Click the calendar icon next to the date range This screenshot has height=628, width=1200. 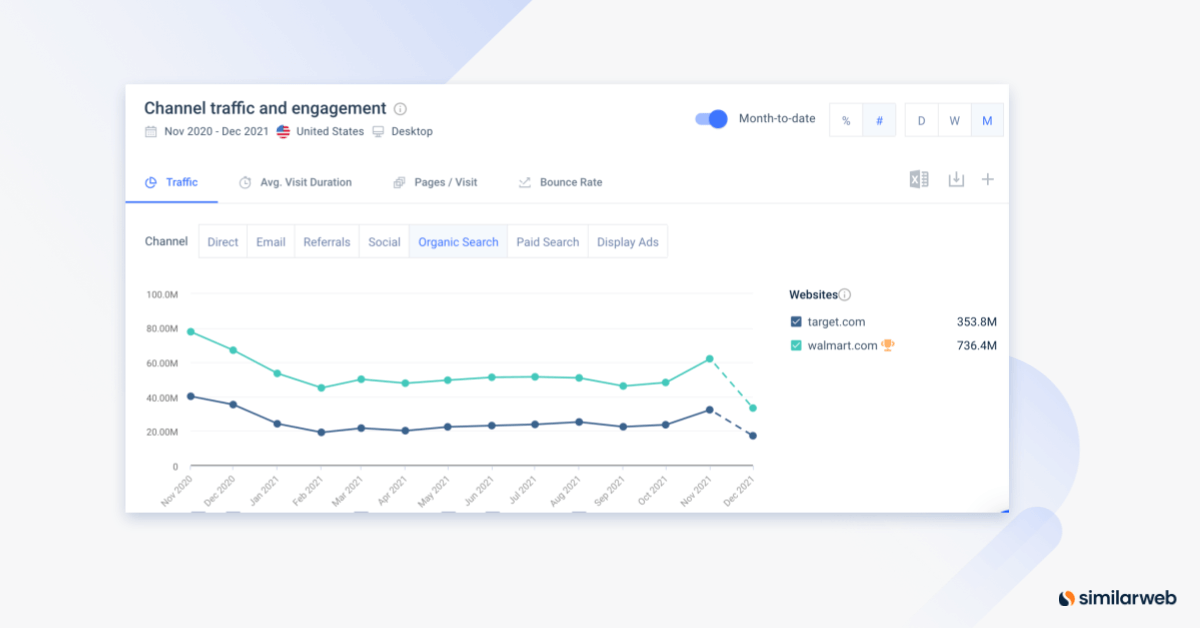[x=151, y=131]
